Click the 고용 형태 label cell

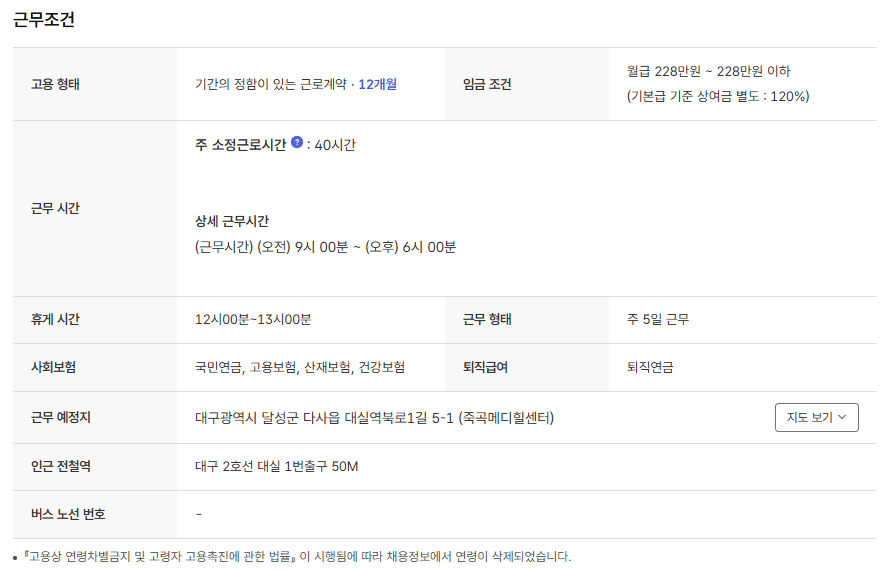coord(95,84)
